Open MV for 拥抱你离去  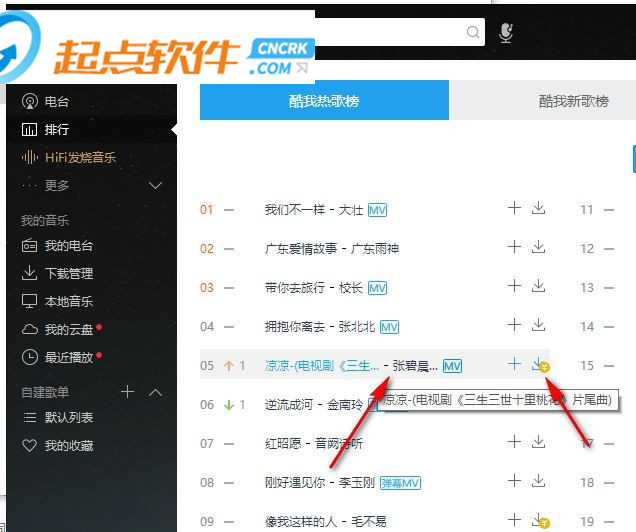coord(389,327)
